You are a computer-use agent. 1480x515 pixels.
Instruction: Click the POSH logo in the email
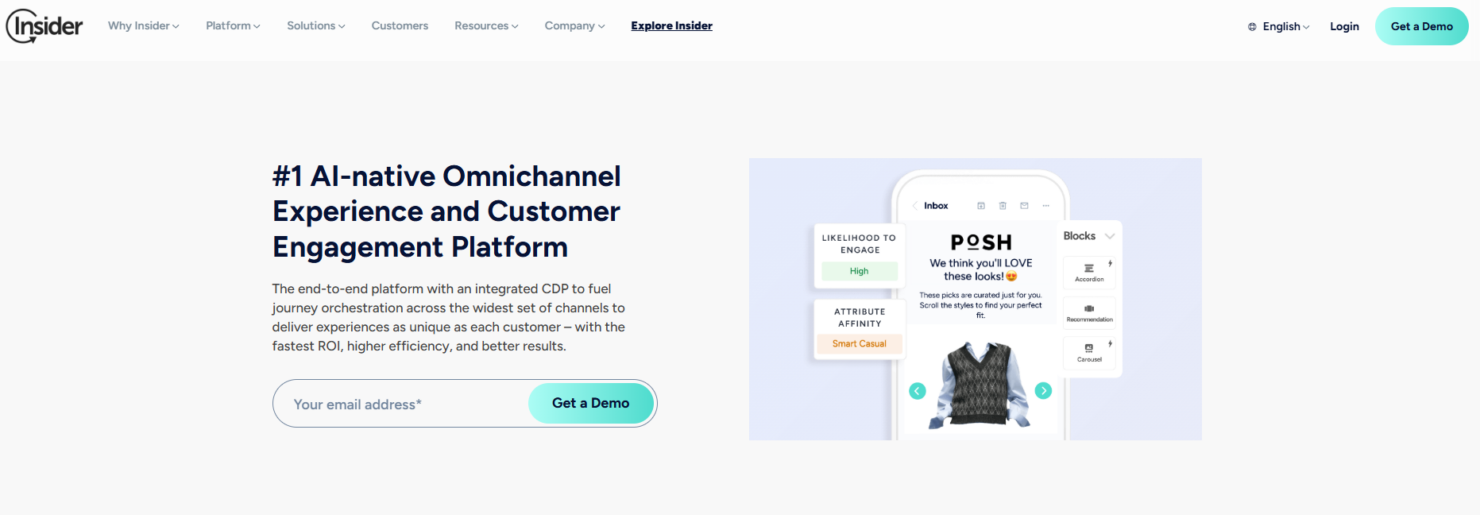981,242
